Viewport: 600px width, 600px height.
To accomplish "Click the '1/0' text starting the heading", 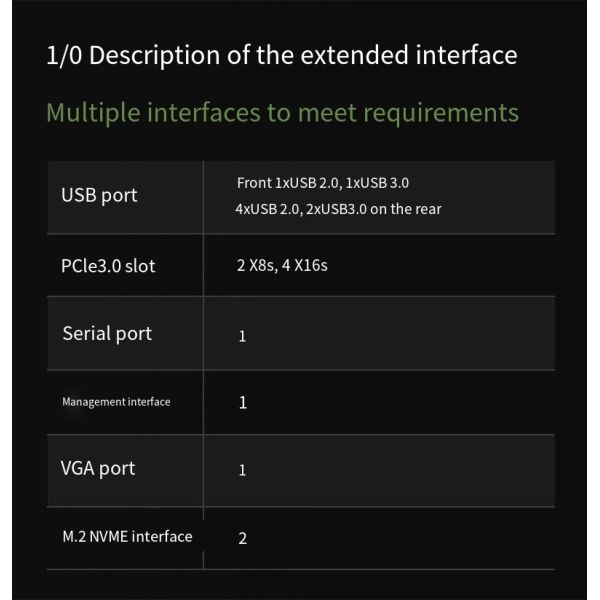I will [x=66, y=54].
